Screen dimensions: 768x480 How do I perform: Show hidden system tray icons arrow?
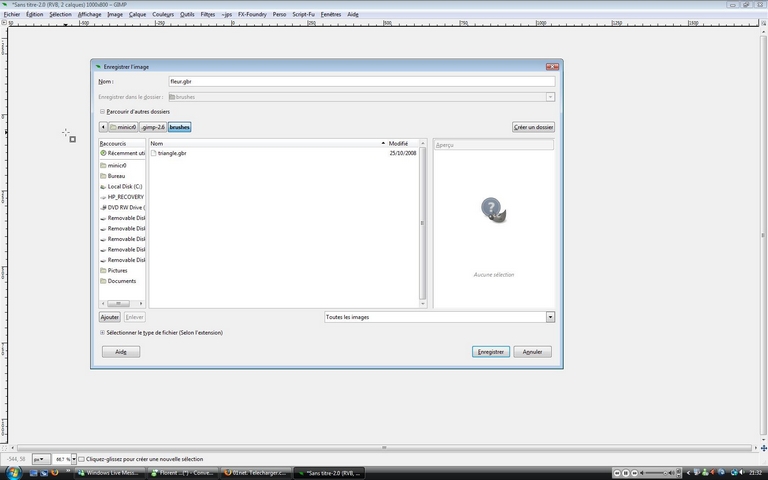coord(689,473)
